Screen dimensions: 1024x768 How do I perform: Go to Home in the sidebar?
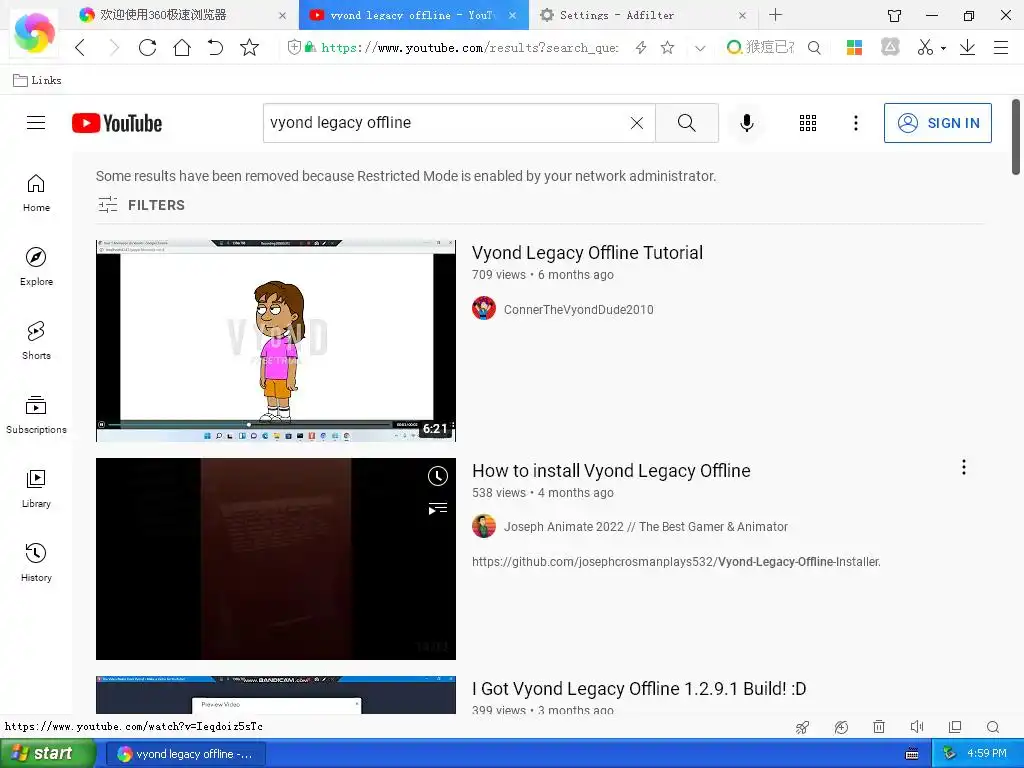tap(36, 193)
